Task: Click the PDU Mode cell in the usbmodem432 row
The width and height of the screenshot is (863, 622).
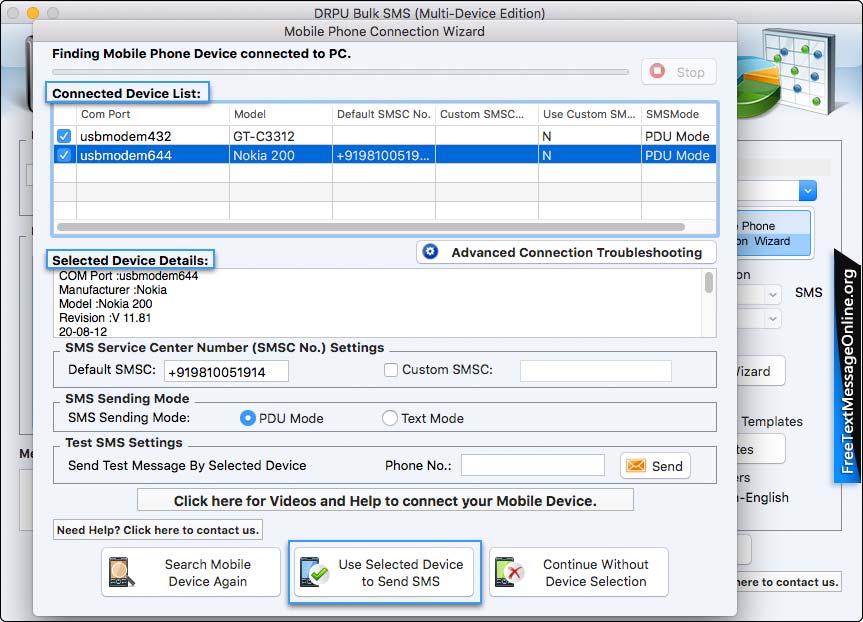Action: click(x=679, y=136)
